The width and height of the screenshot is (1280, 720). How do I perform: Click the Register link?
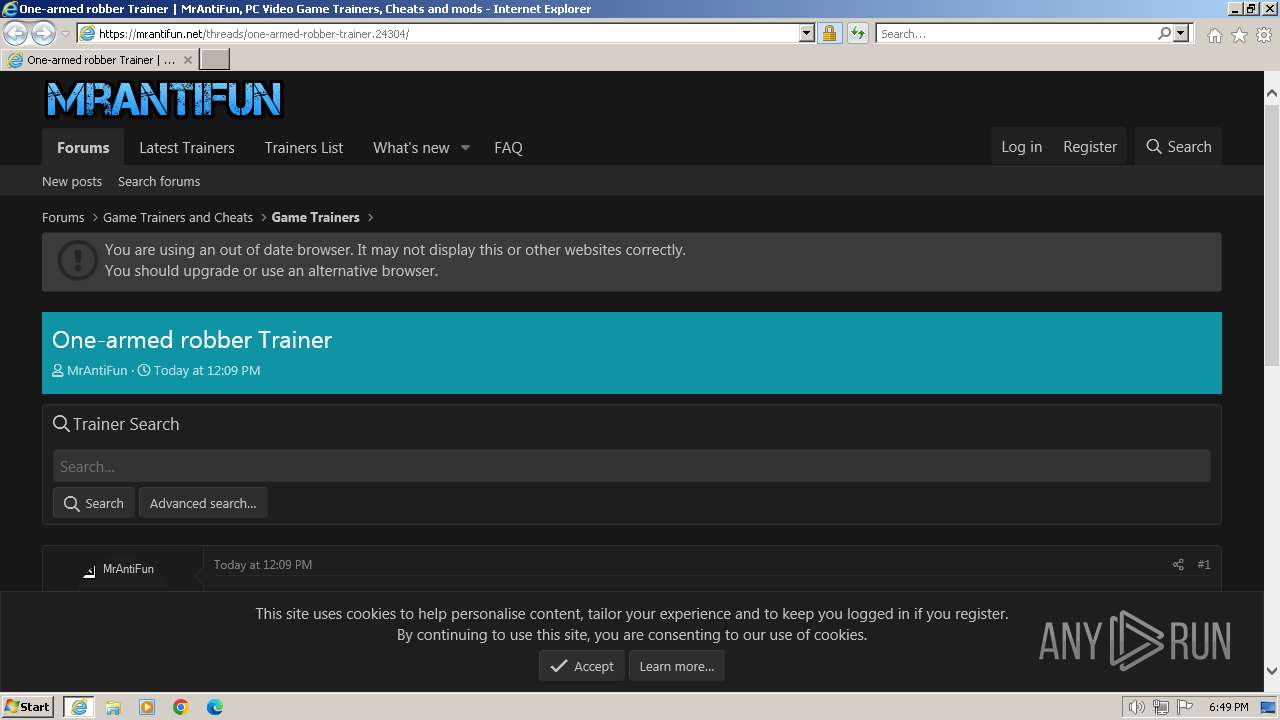pyautogui.click(x=1090, y=146)
